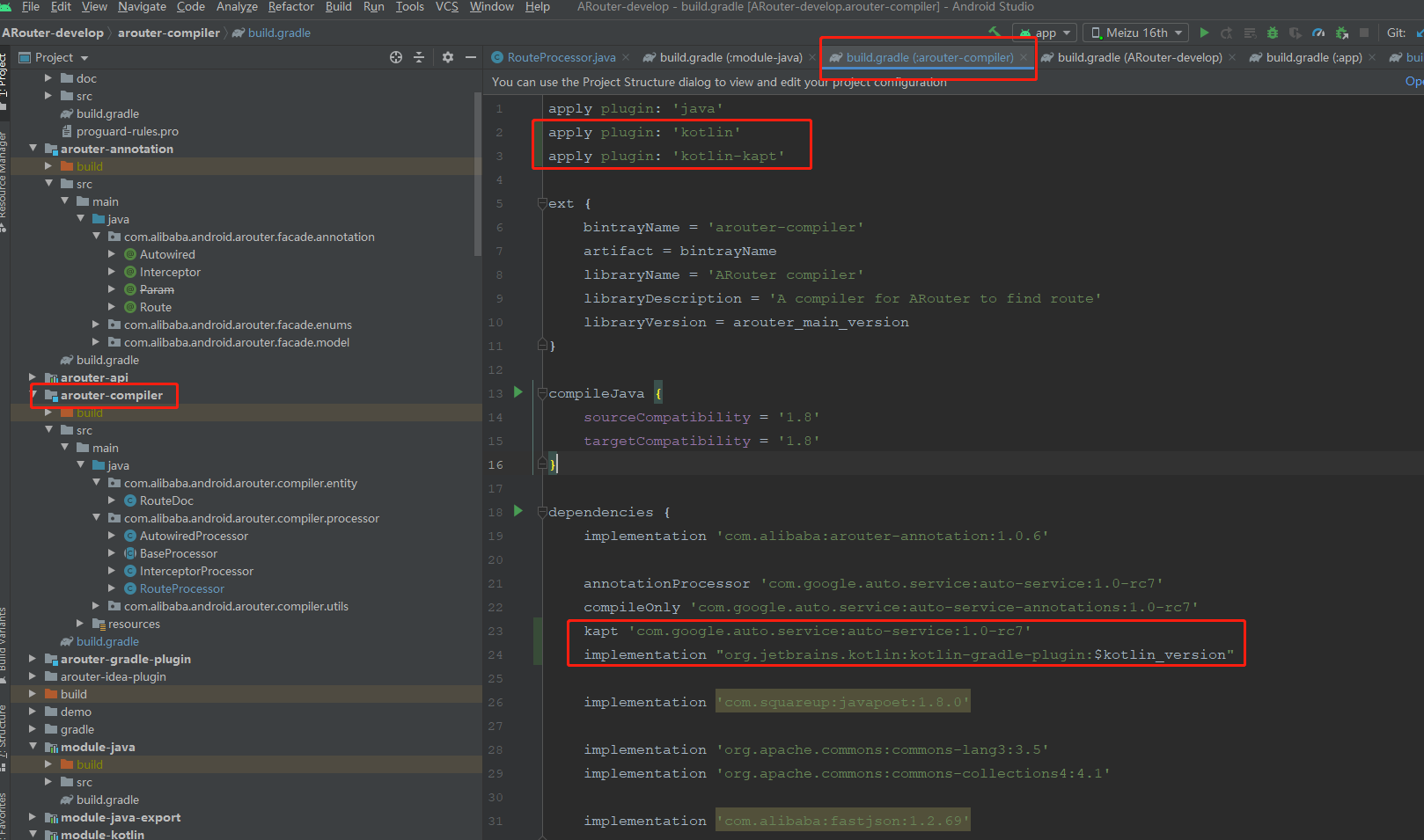This screenshot has width=1424, height=840.
Task: Open the Refactor menu
Action: click(290, 7)
